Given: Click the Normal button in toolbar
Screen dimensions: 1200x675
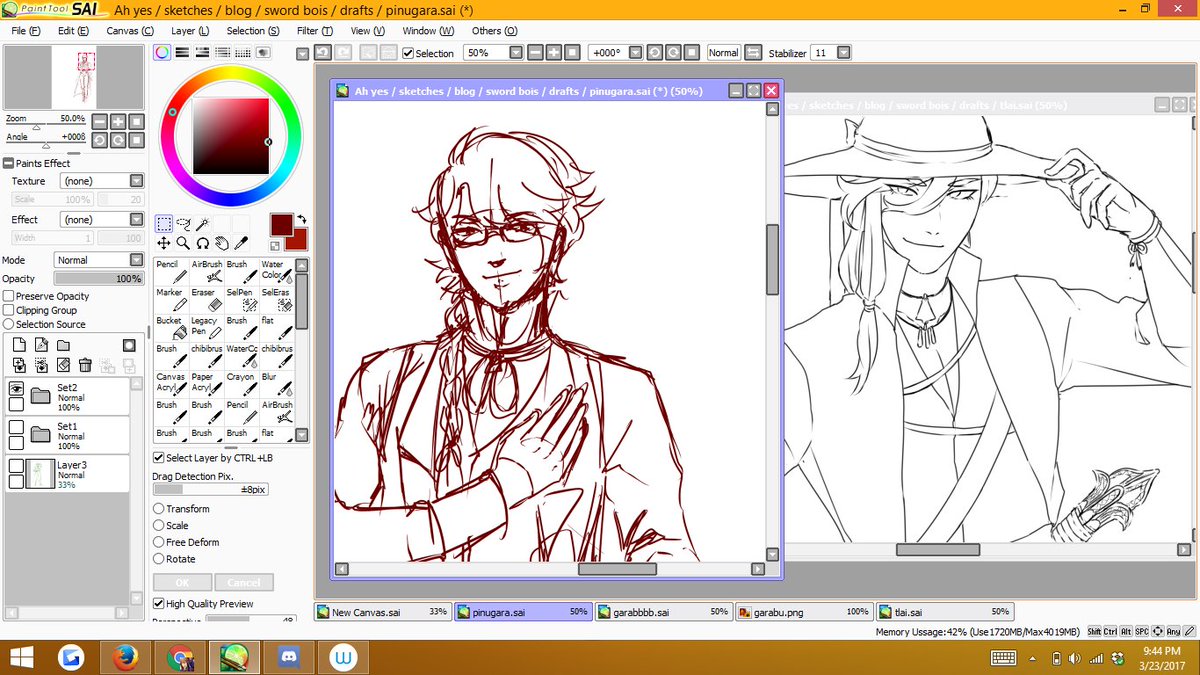Looking at the screenshot, I should point(723,52).
